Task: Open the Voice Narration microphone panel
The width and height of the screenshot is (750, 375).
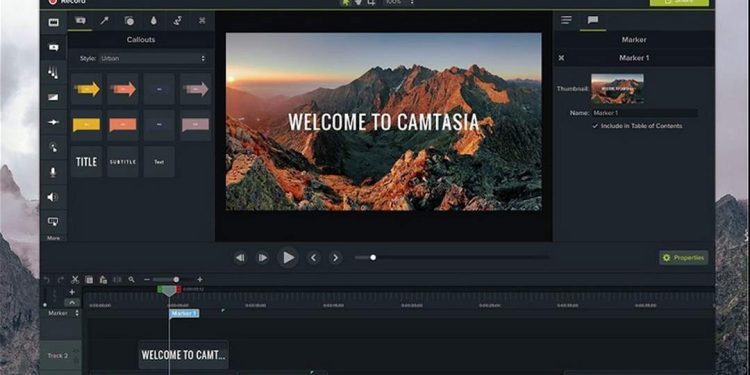Action: pos(54,172)
